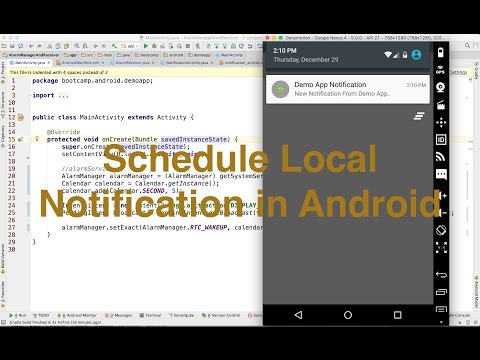The height and width of the screenshot is (360, 480).
Task: Tap the Android Home navigation button
Action: click(x=348, y=315)
